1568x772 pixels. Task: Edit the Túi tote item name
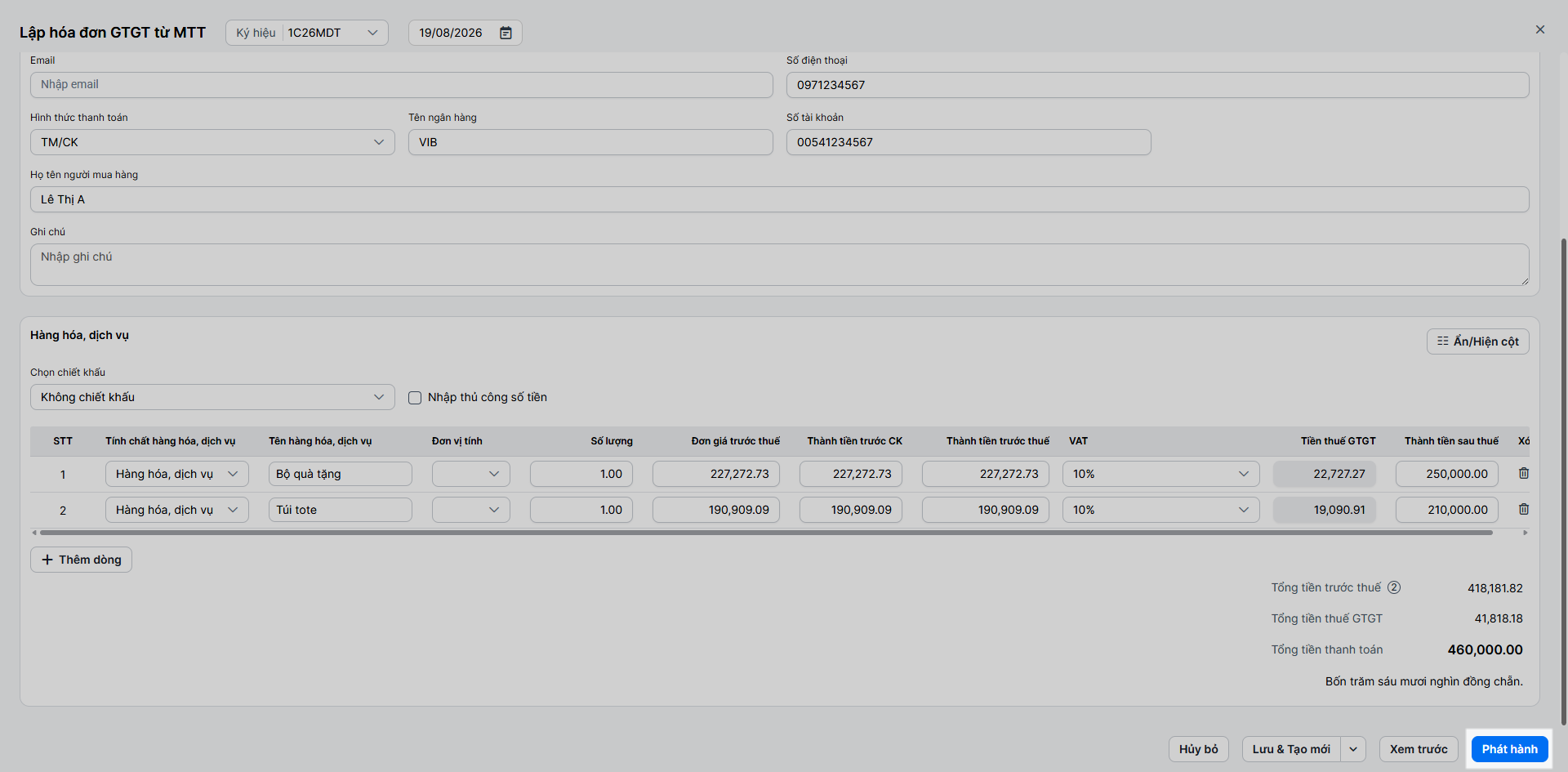[341, 510]
